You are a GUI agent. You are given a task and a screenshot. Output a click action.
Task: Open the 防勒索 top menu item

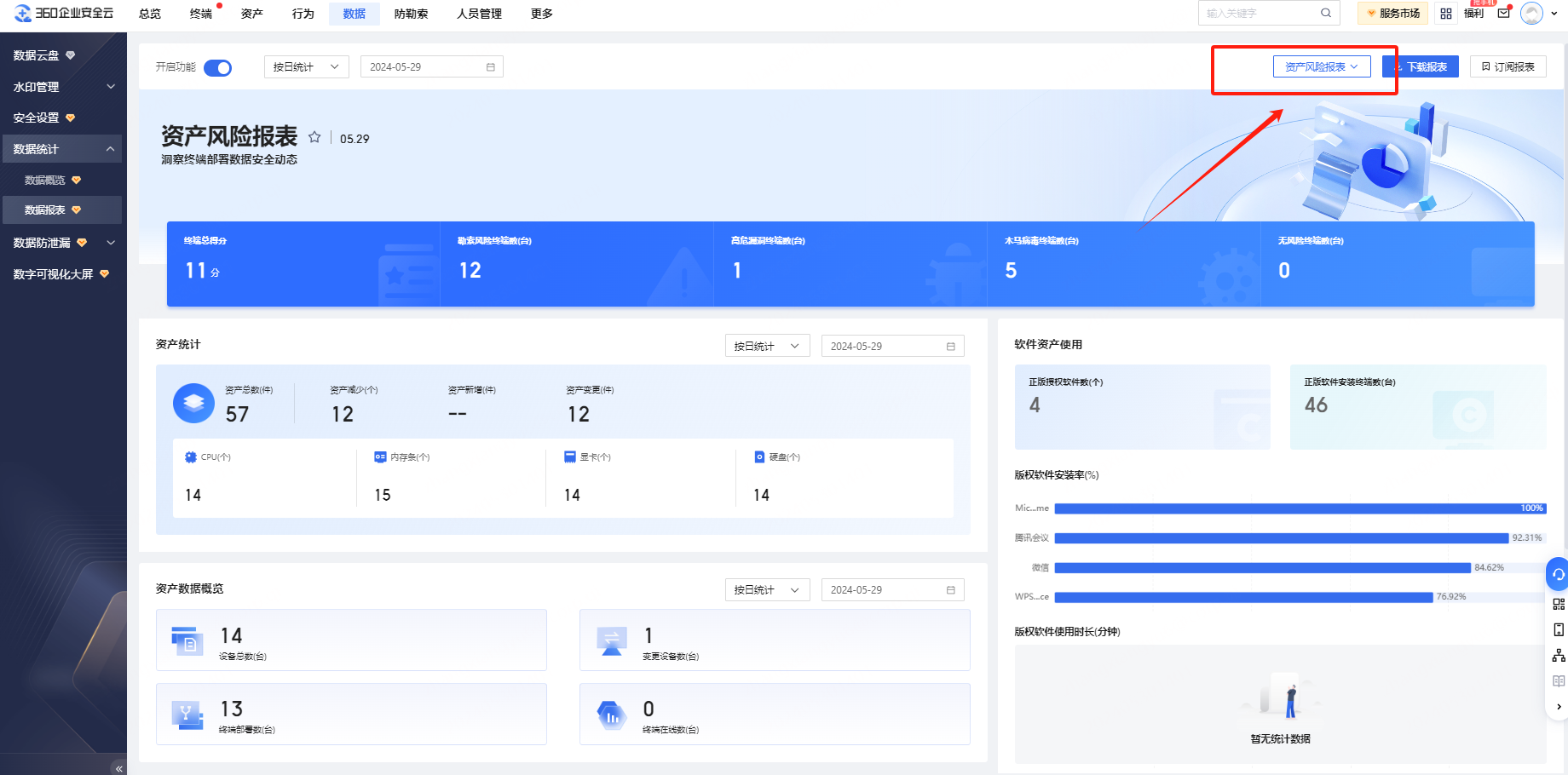tap(411, 14)
